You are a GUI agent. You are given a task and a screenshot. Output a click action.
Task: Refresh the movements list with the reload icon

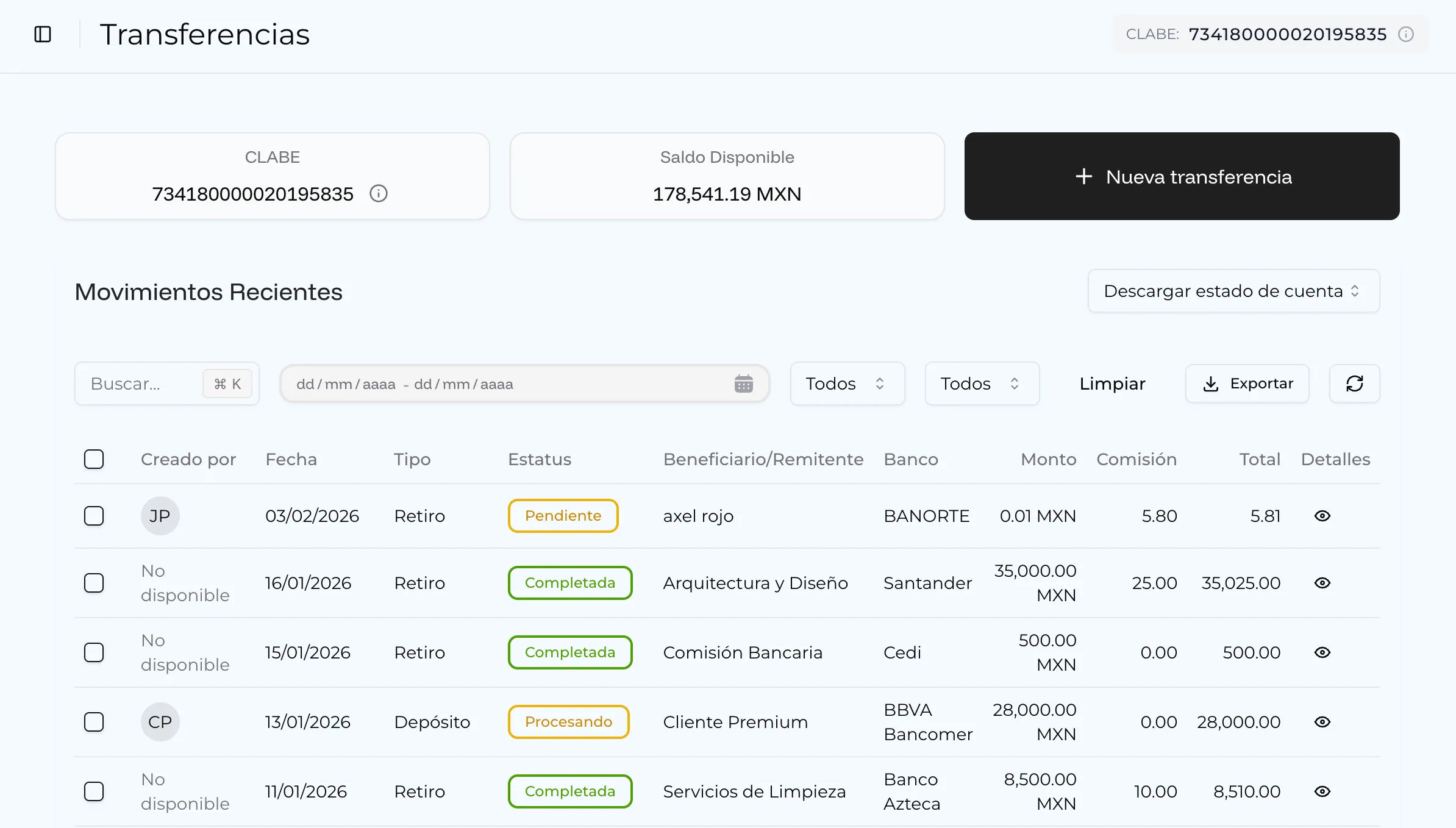pos(1354,384)
